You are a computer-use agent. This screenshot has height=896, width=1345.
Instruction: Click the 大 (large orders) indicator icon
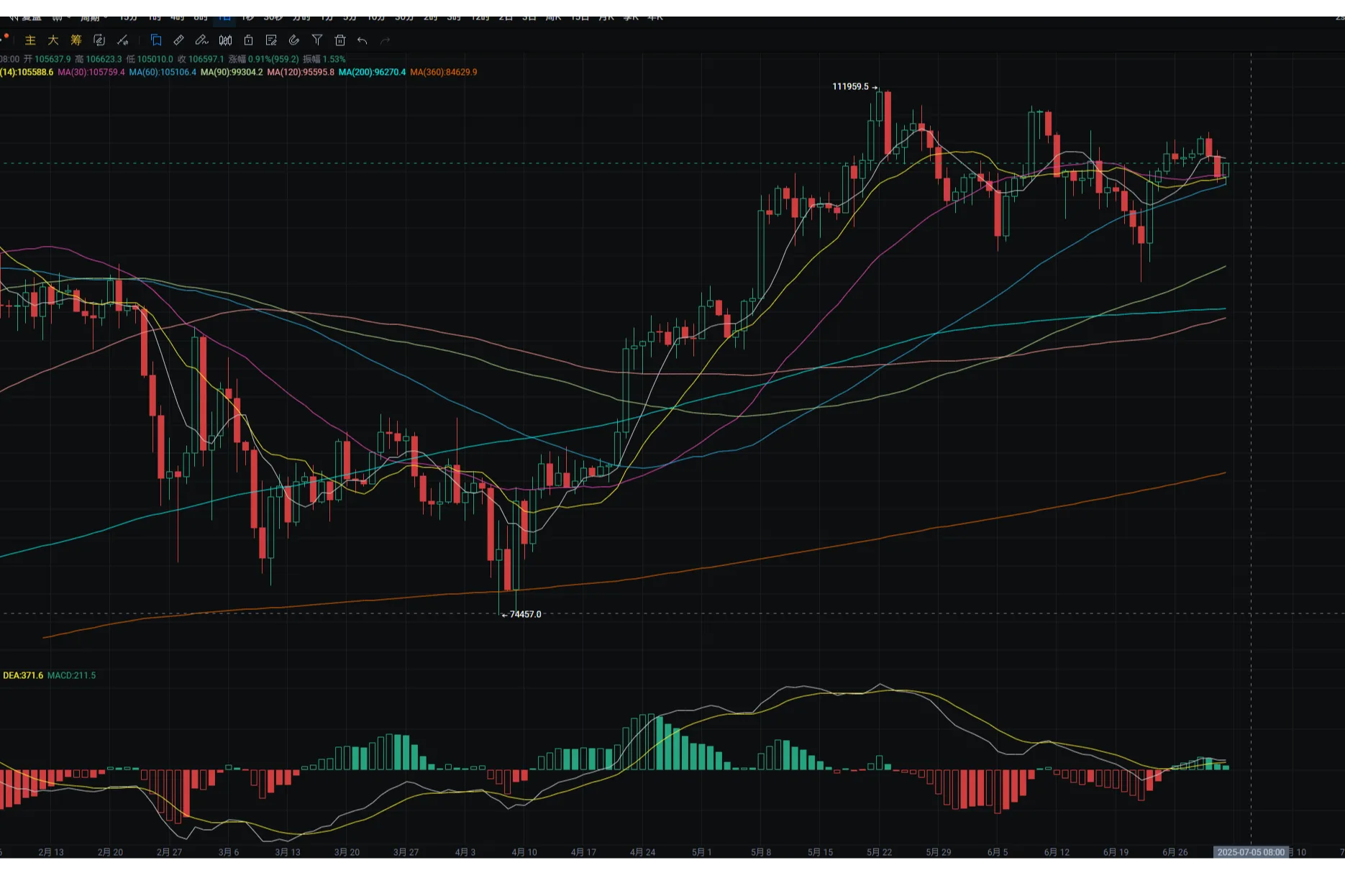pos(53,40)
